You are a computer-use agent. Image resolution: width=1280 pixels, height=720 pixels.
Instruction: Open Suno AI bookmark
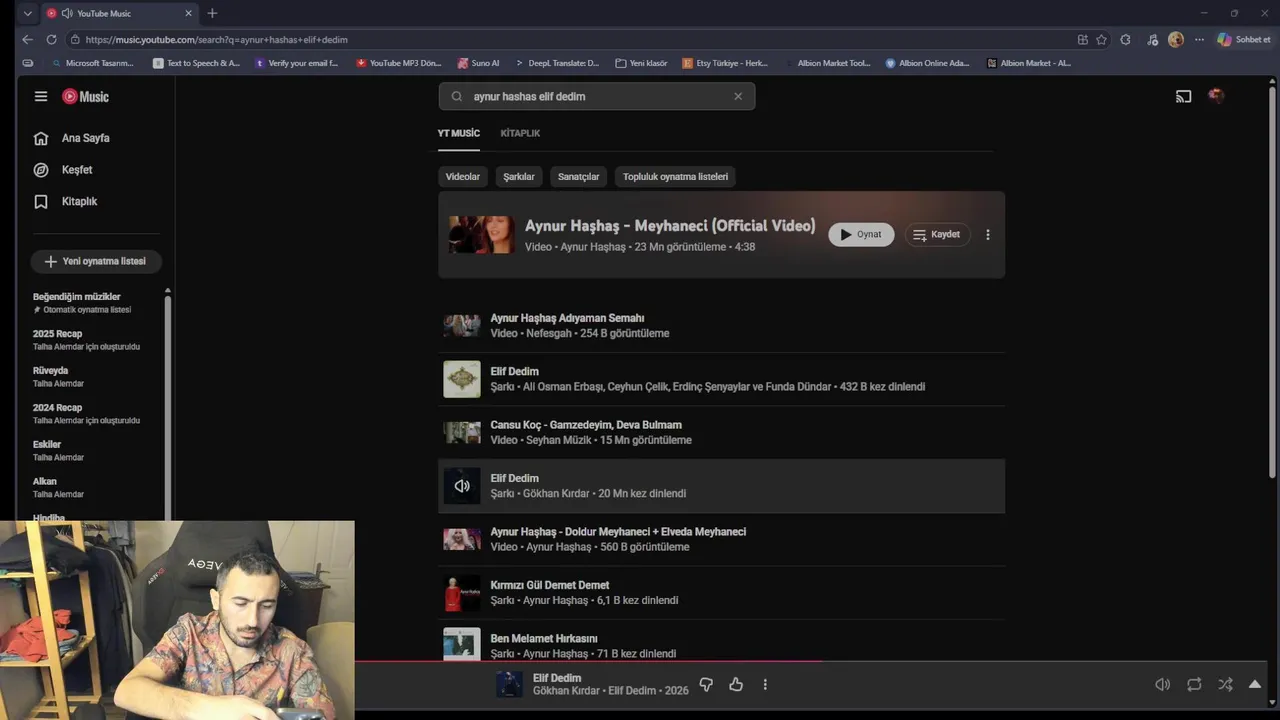click(x=478, y=63)
